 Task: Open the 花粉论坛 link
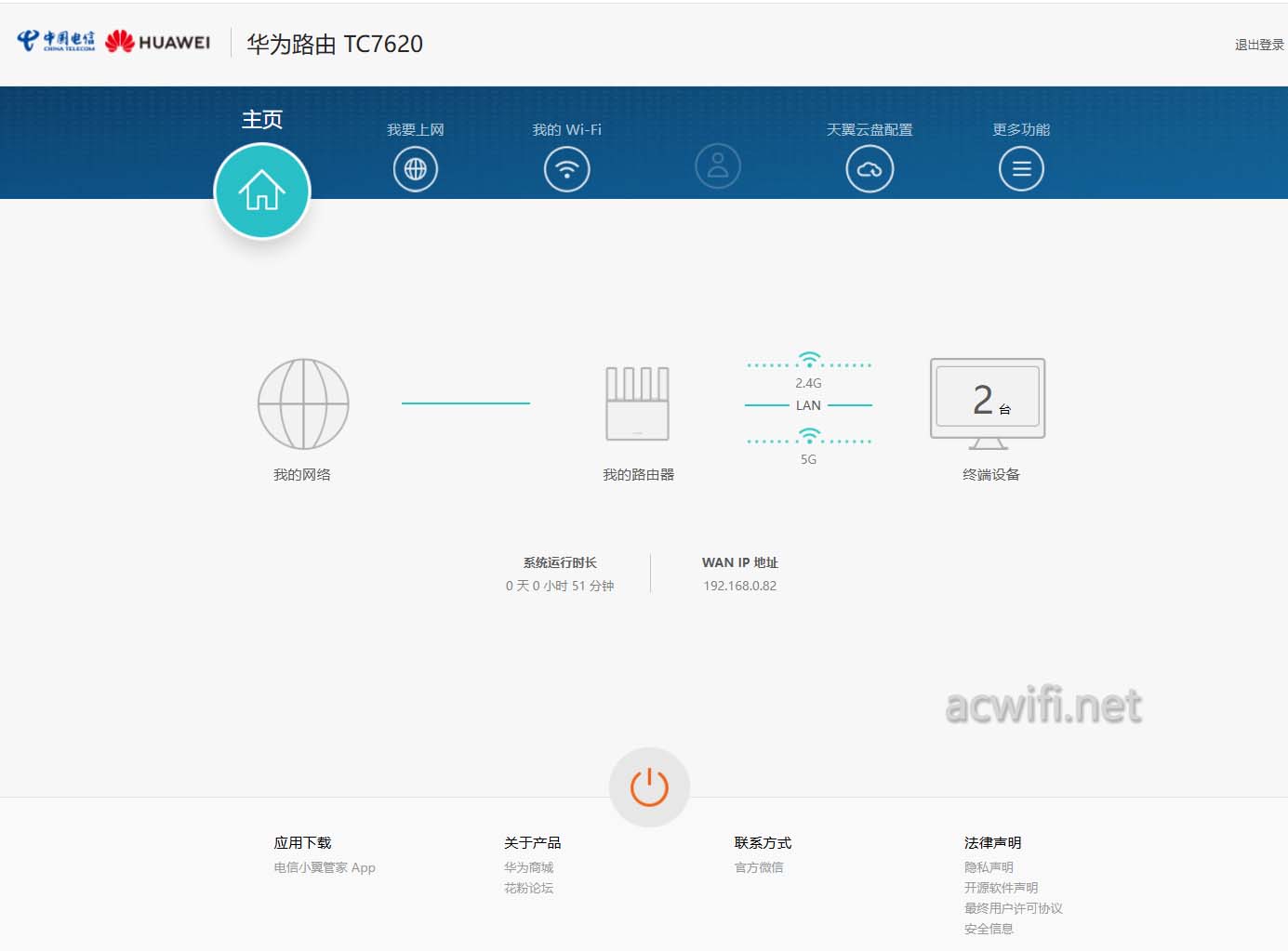tap(528, 888)
